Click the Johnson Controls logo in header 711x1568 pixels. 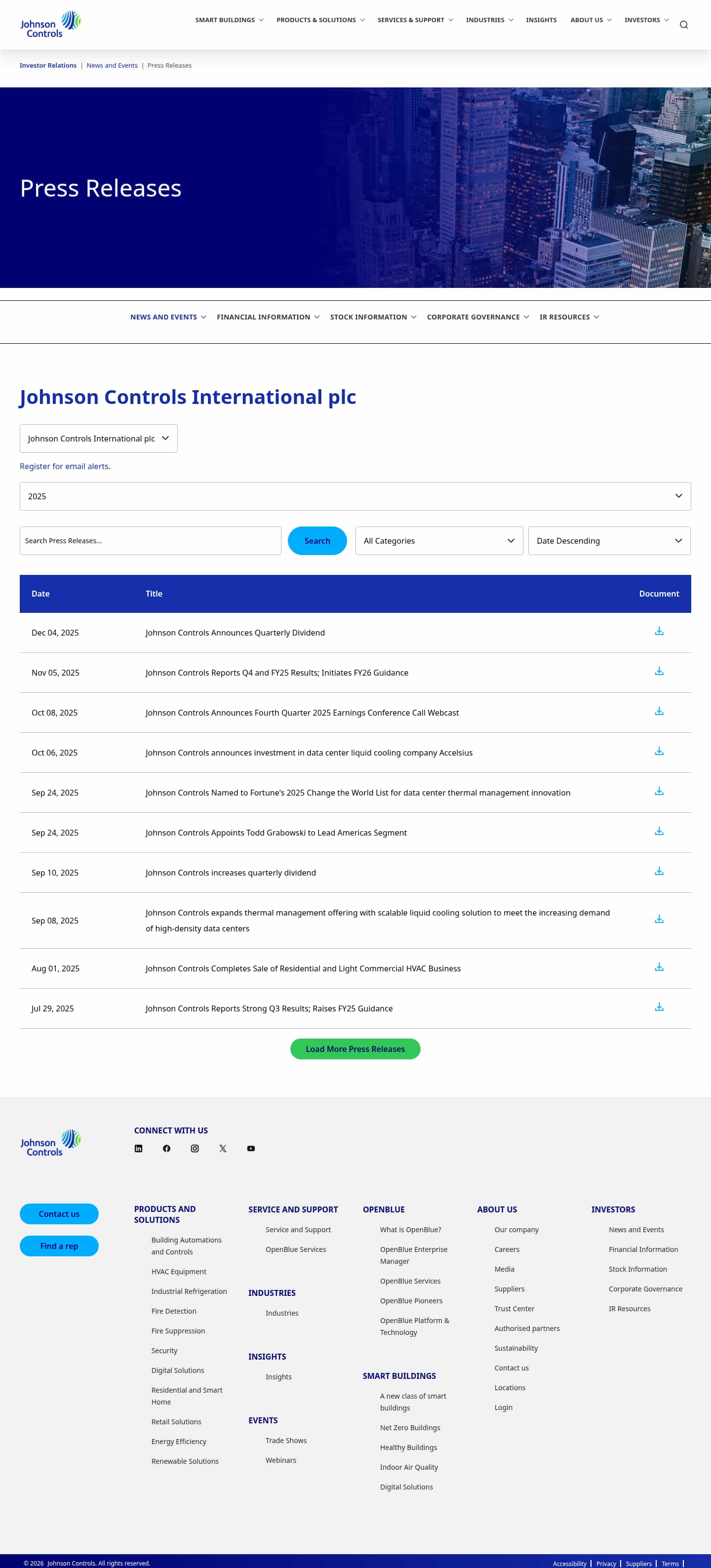point(50,24)
